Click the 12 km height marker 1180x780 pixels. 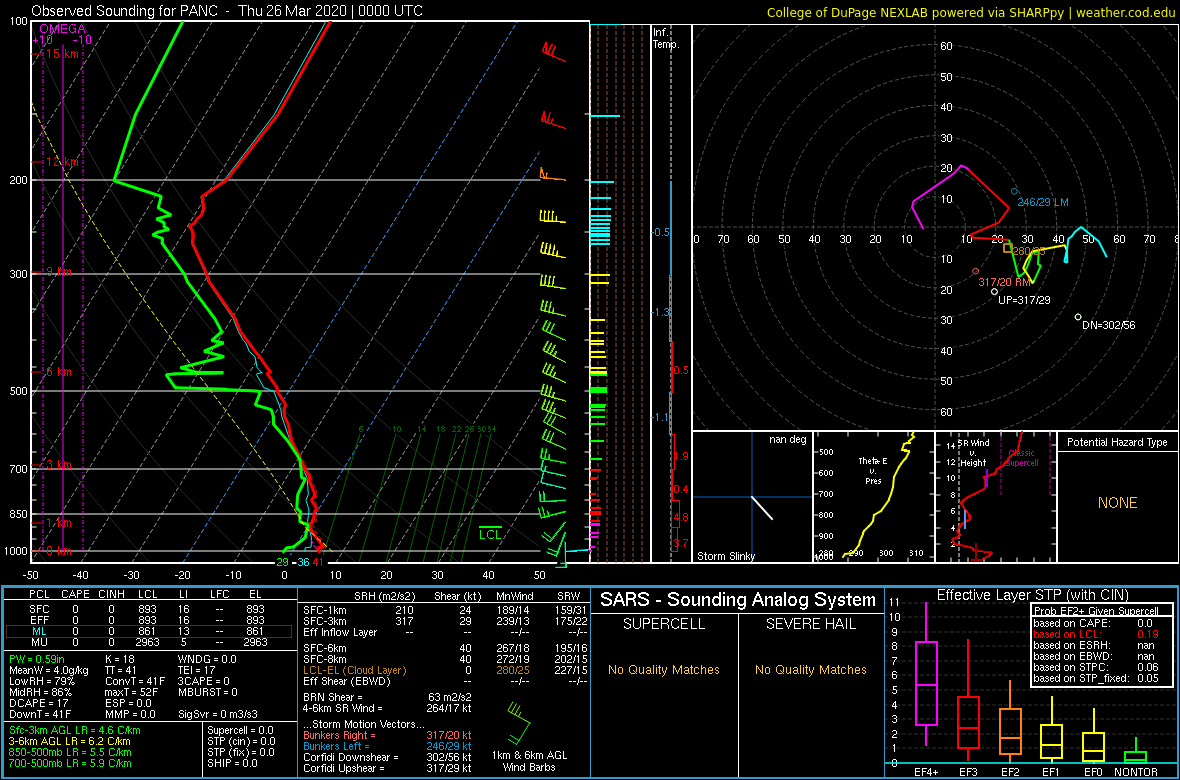[61, 162]
